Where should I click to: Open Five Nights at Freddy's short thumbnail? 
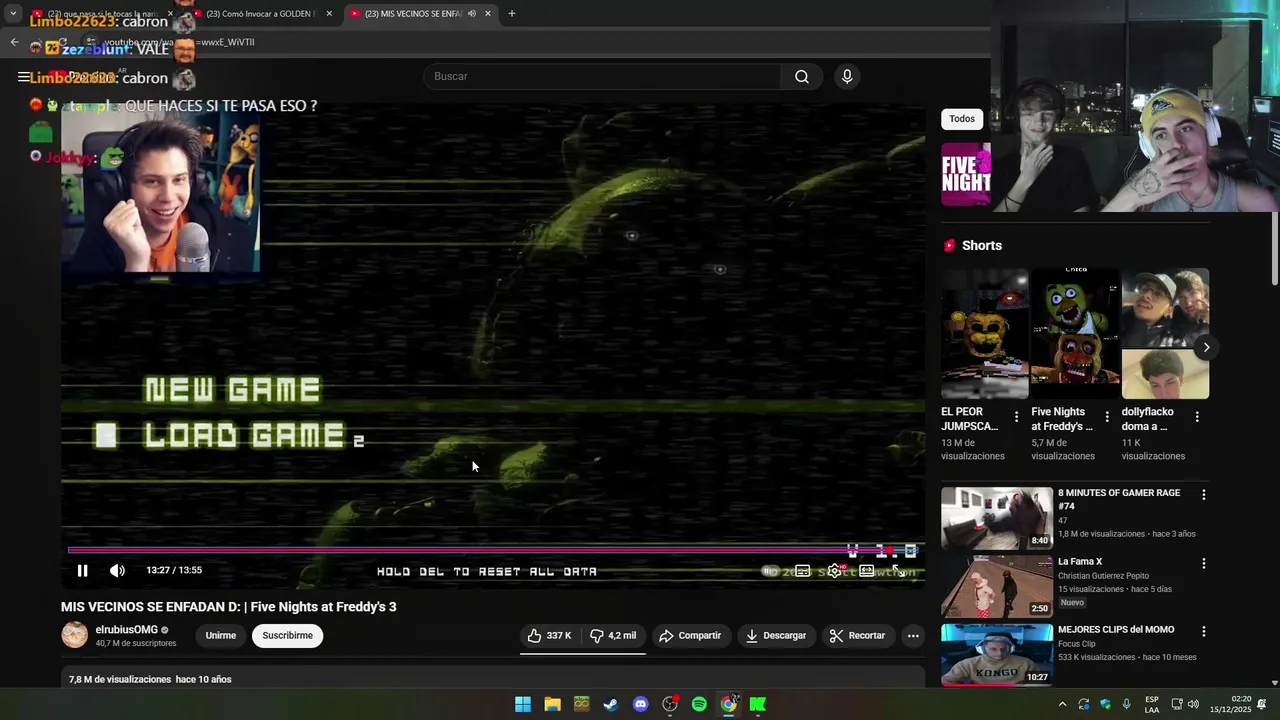click(x=1075, y=334)
